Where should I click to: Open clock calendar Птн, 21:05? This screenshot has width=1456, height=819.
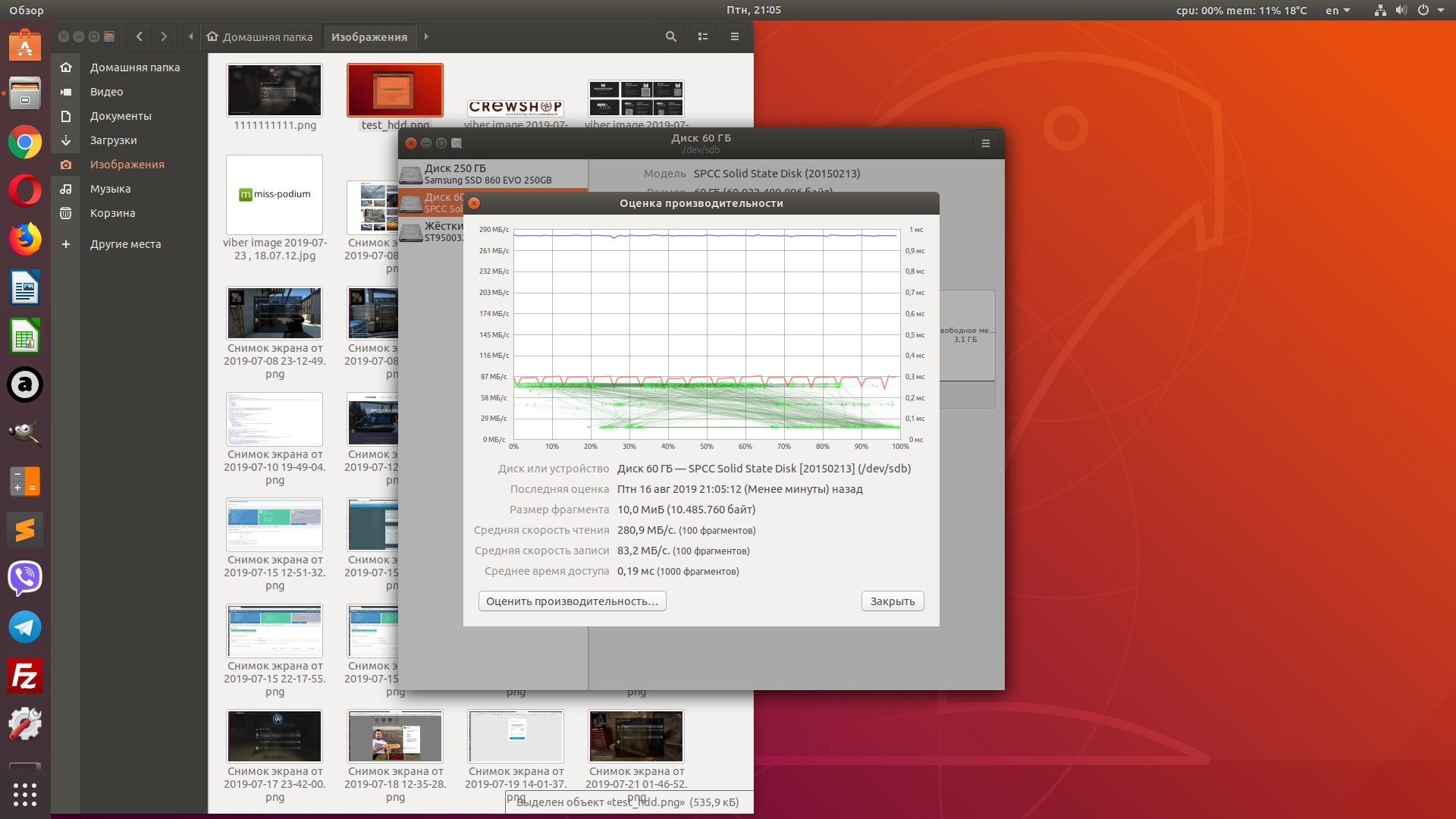point(753,11)
